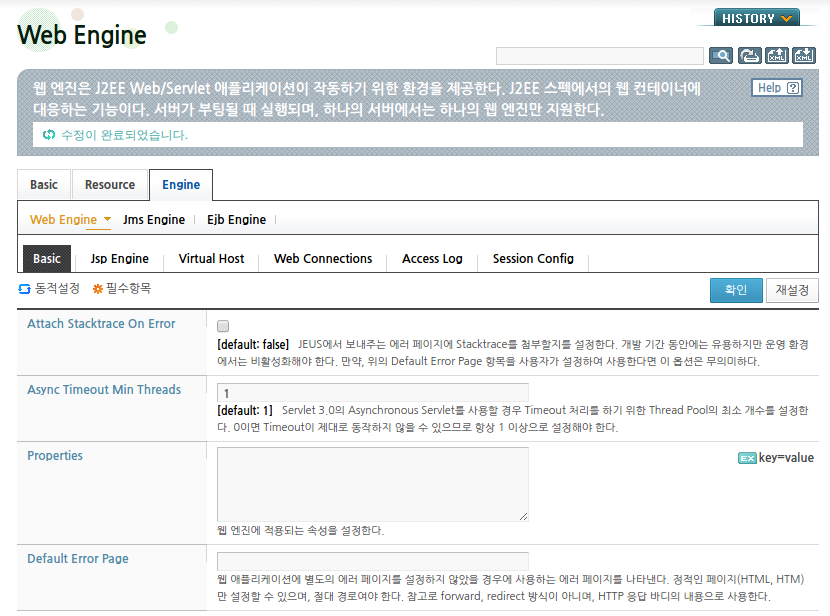Click the EX example icon near key=value
The height and width of the screenshot is (616, 830).
click(747, 458)
